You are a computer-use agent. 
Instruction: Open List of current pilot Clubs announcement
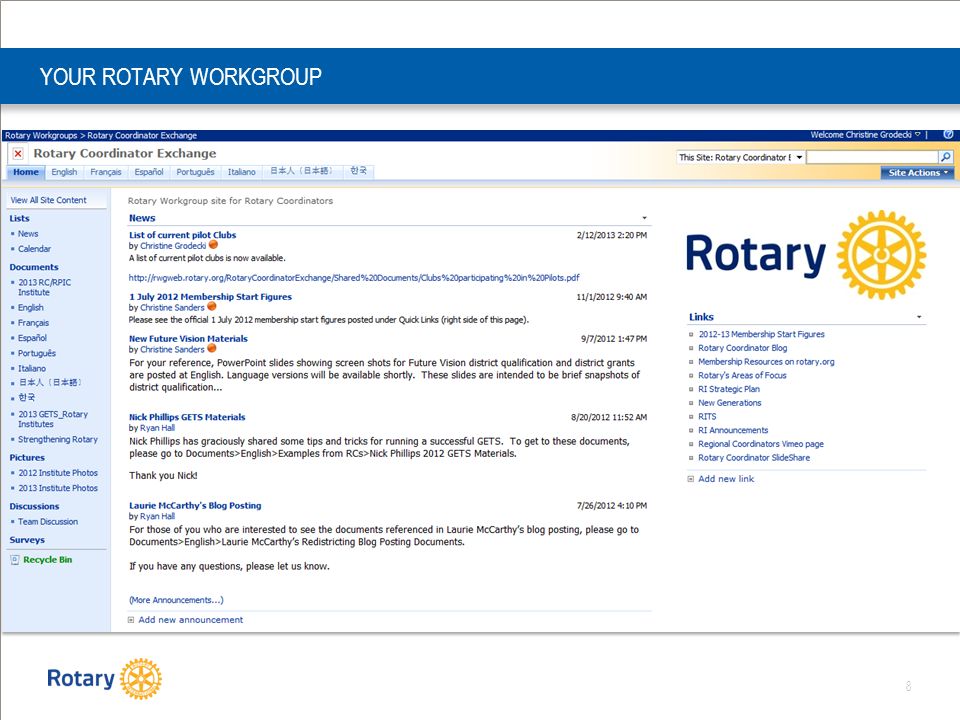pos(182,234)
